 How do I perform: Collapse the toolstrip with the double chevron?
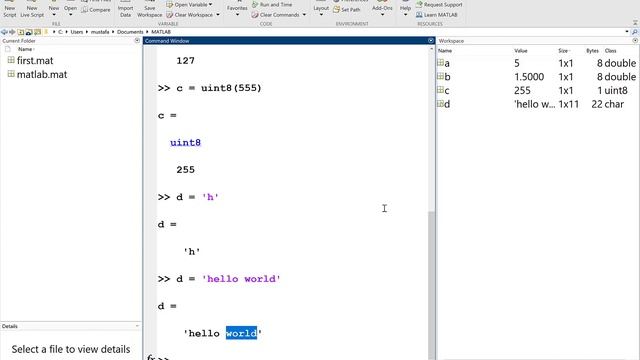click(x=635, y=23)
